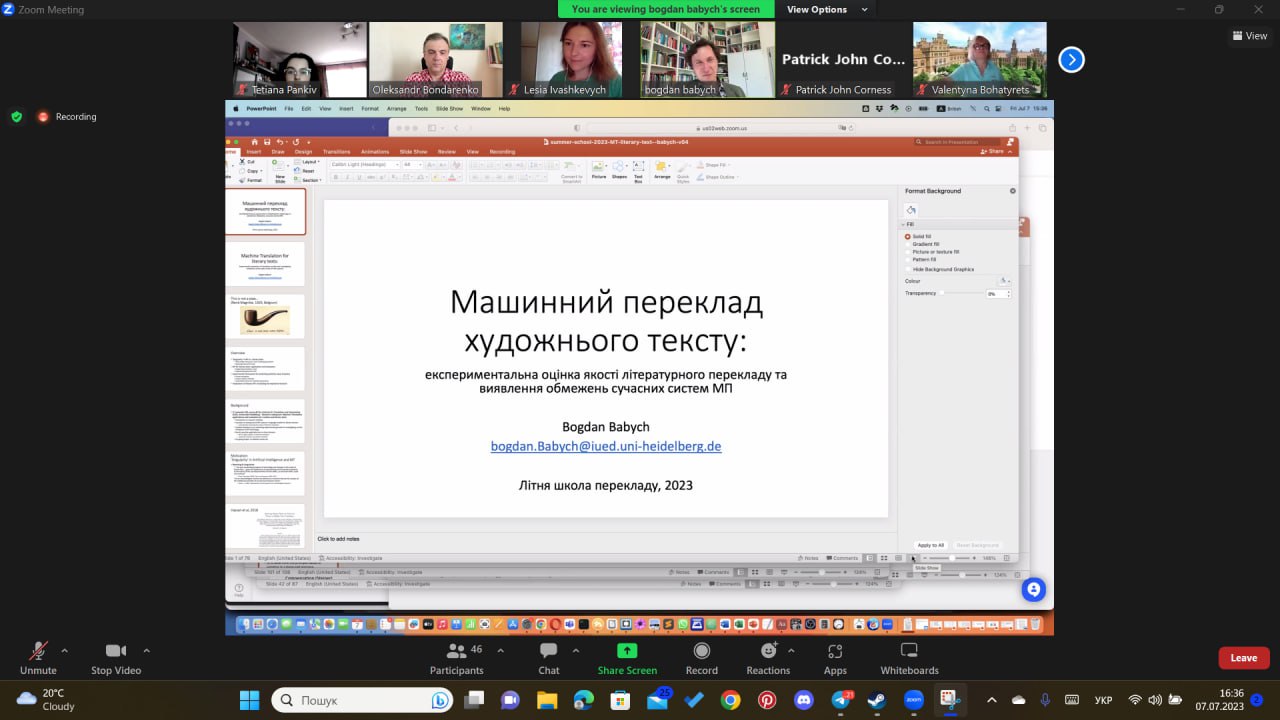The width and height of the screenshot is (1280, 720).
Task: Switch to the Transitions ribbon tab
Action: (335, 151)
